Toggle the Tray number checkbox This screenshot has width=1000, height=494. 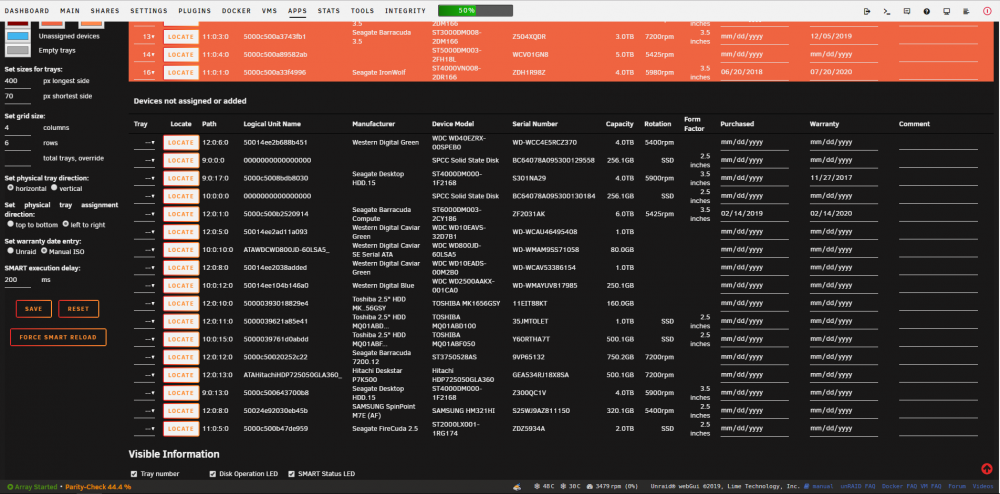[134, 474]
